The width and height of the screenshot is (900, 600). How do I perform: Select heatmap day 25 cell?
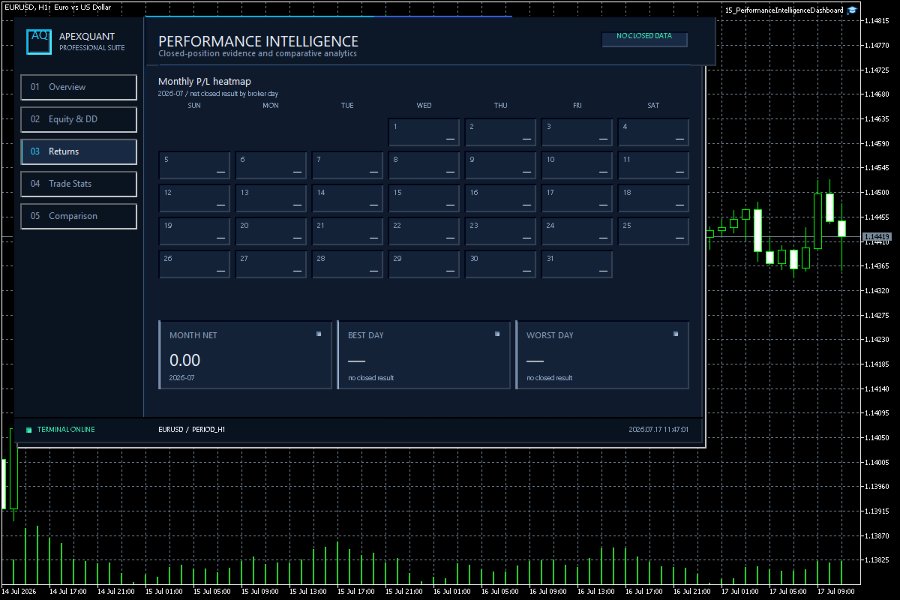(654, 231)
